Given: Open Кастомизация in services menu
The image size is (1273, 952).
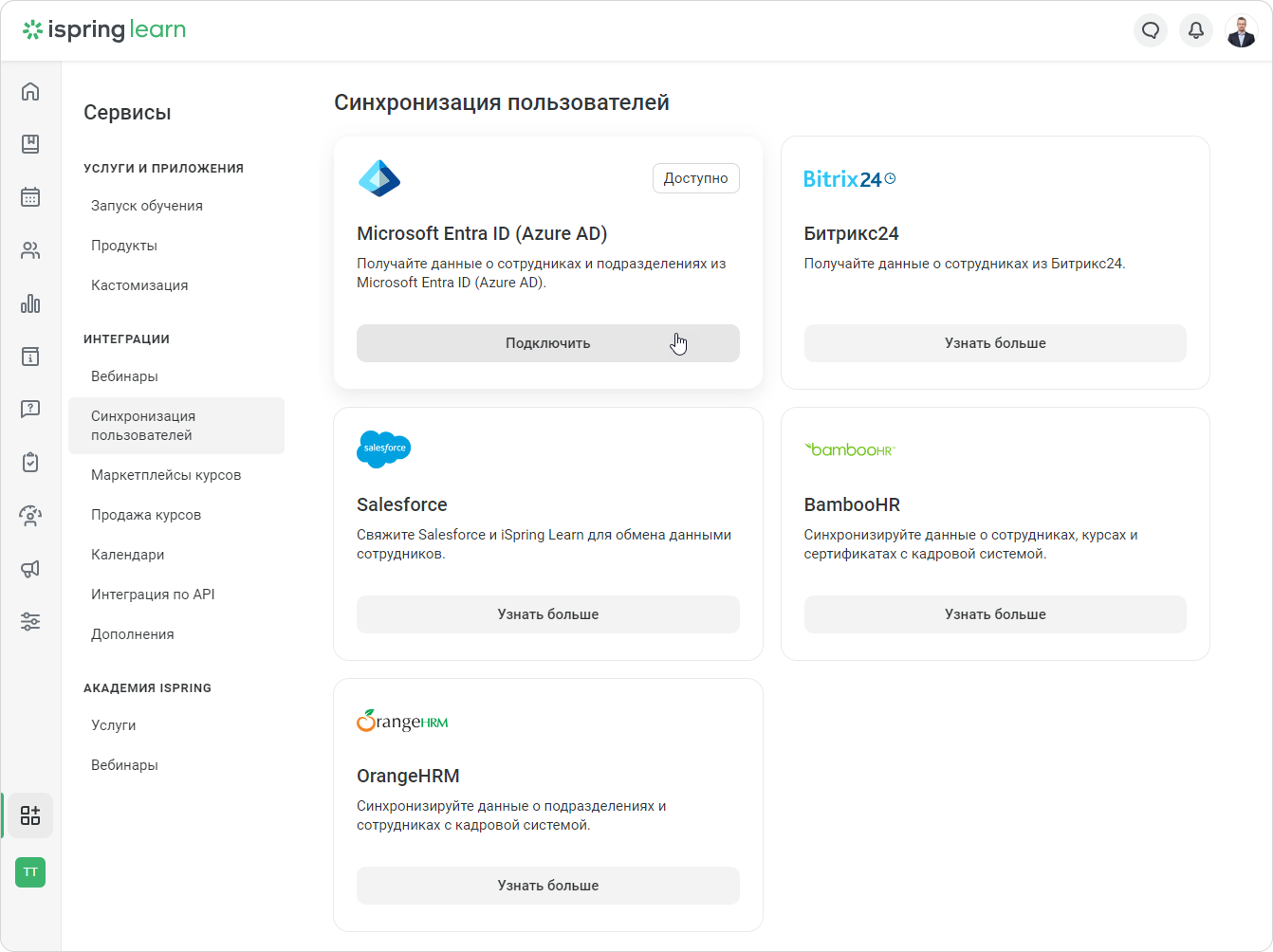Looking at the screenshot, I should pos(139,285).
